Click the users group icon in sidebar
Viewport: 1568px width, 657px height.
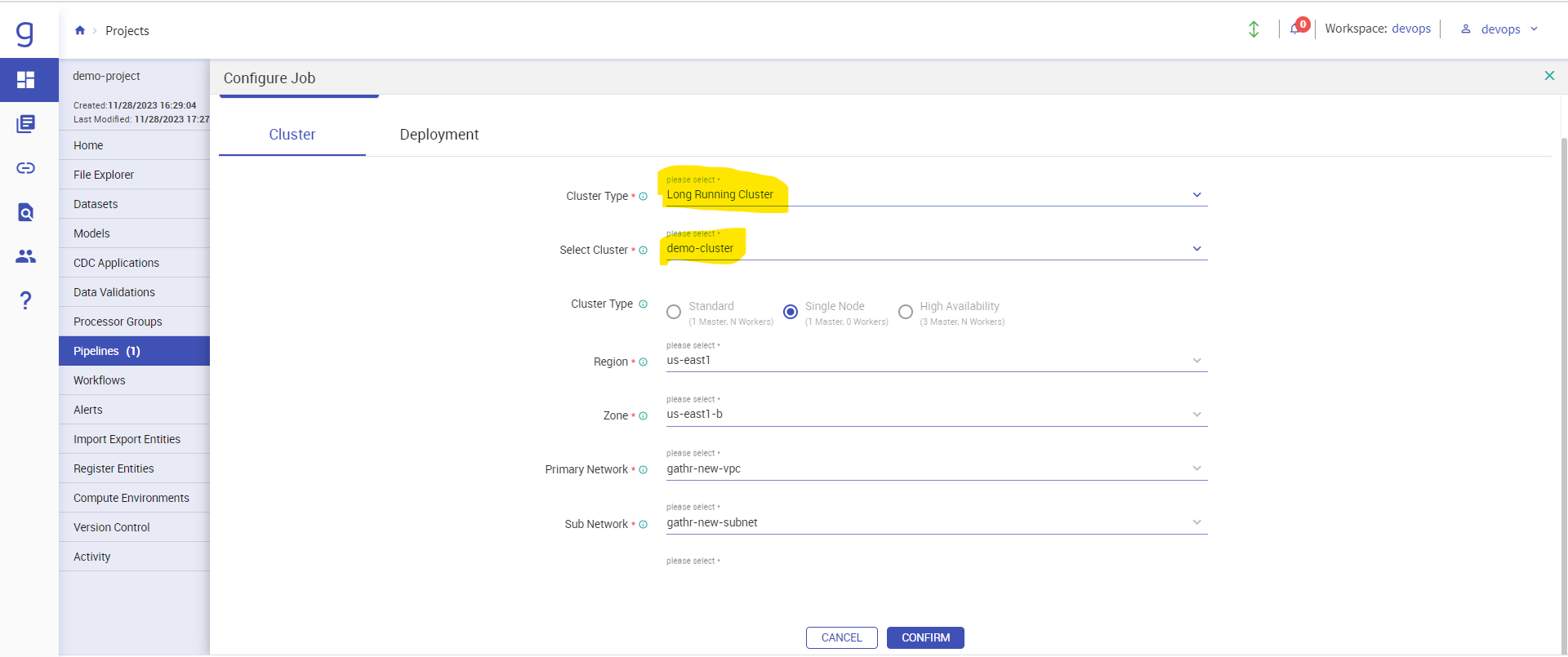[26, 256]
